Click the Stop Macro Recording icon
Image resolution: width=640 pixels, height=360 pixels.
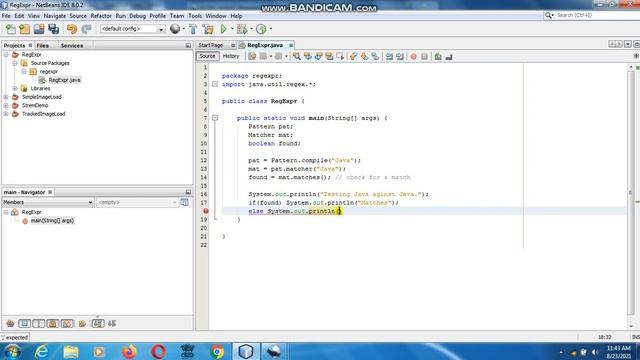(x=424, y=56)
